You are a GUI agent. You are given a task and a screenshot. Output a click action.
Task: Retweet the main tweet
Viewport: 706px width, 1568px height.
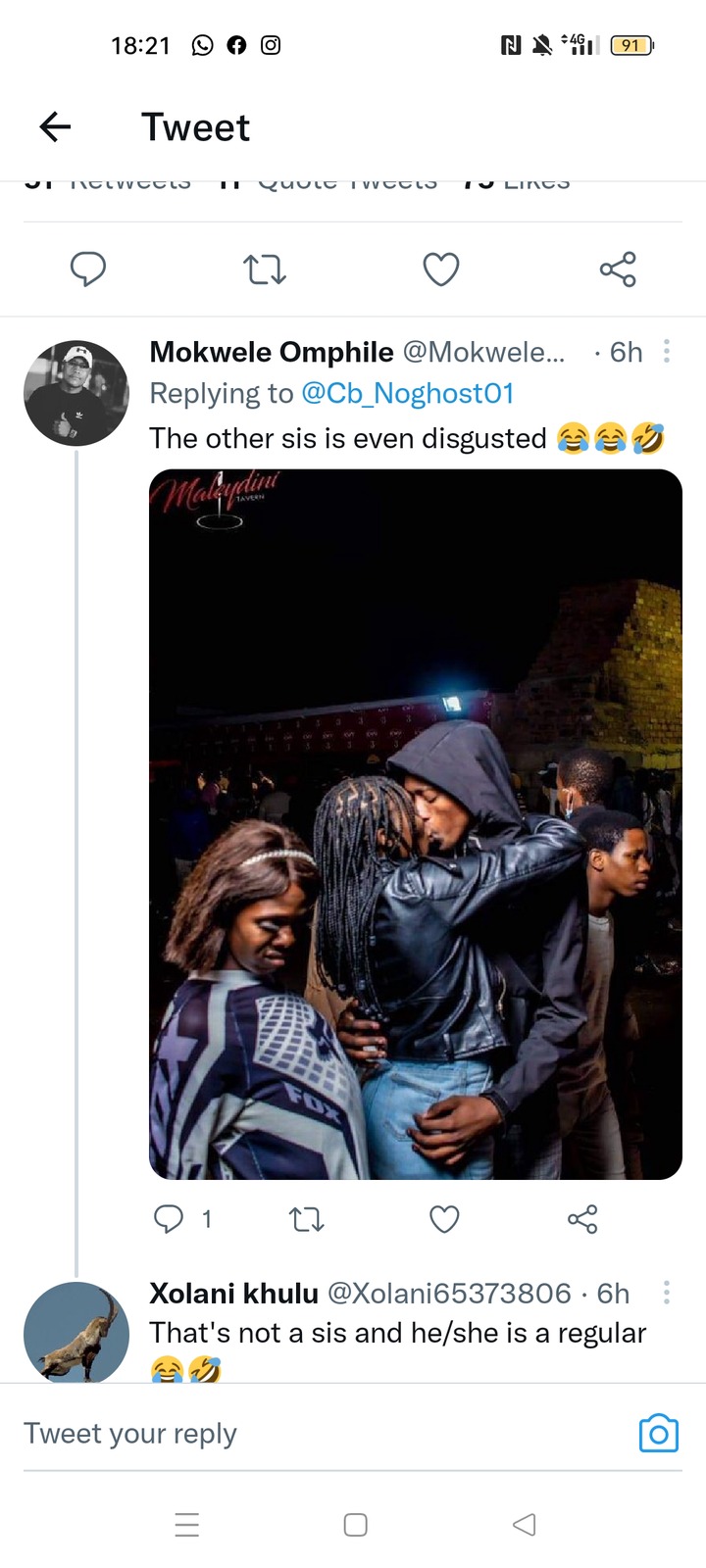[x=265, y=269]
